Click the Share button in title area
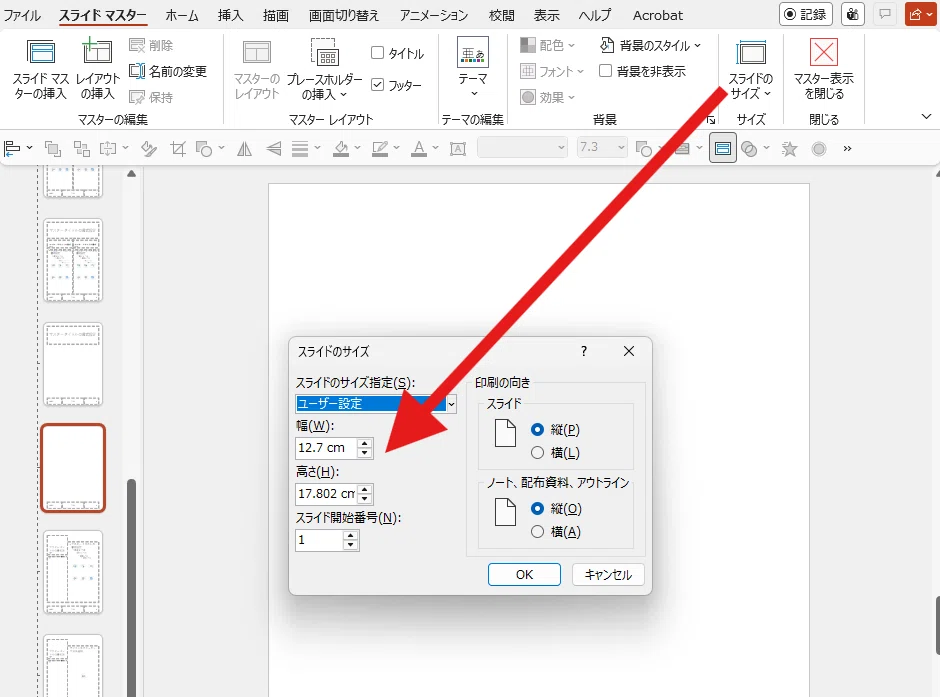The width and height of the screenshot is (940, 697). coord(920,14)
